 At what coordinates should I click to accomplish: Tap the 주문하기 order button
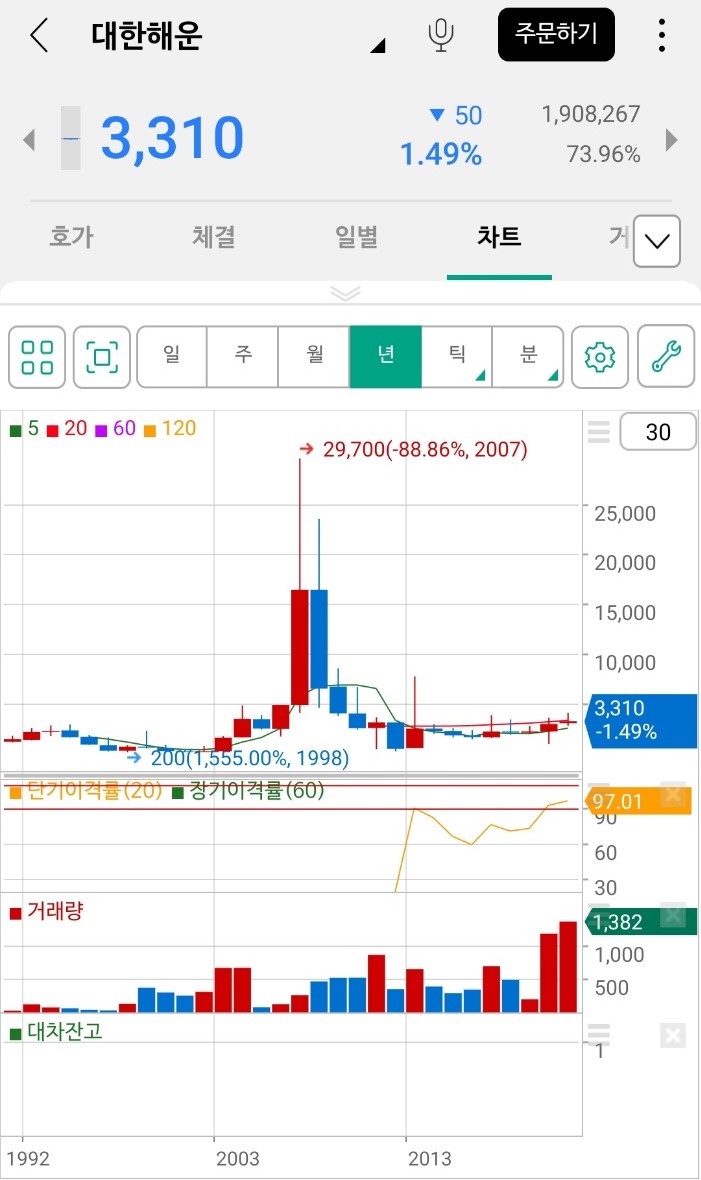pyautogui.click(x=556, y=34)
